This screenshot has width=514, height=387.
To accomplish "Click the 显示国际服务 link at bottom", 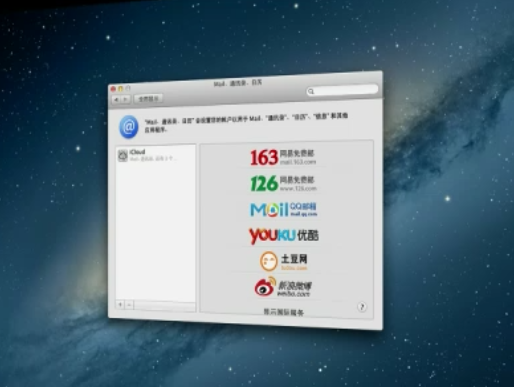I will [284, 312].
